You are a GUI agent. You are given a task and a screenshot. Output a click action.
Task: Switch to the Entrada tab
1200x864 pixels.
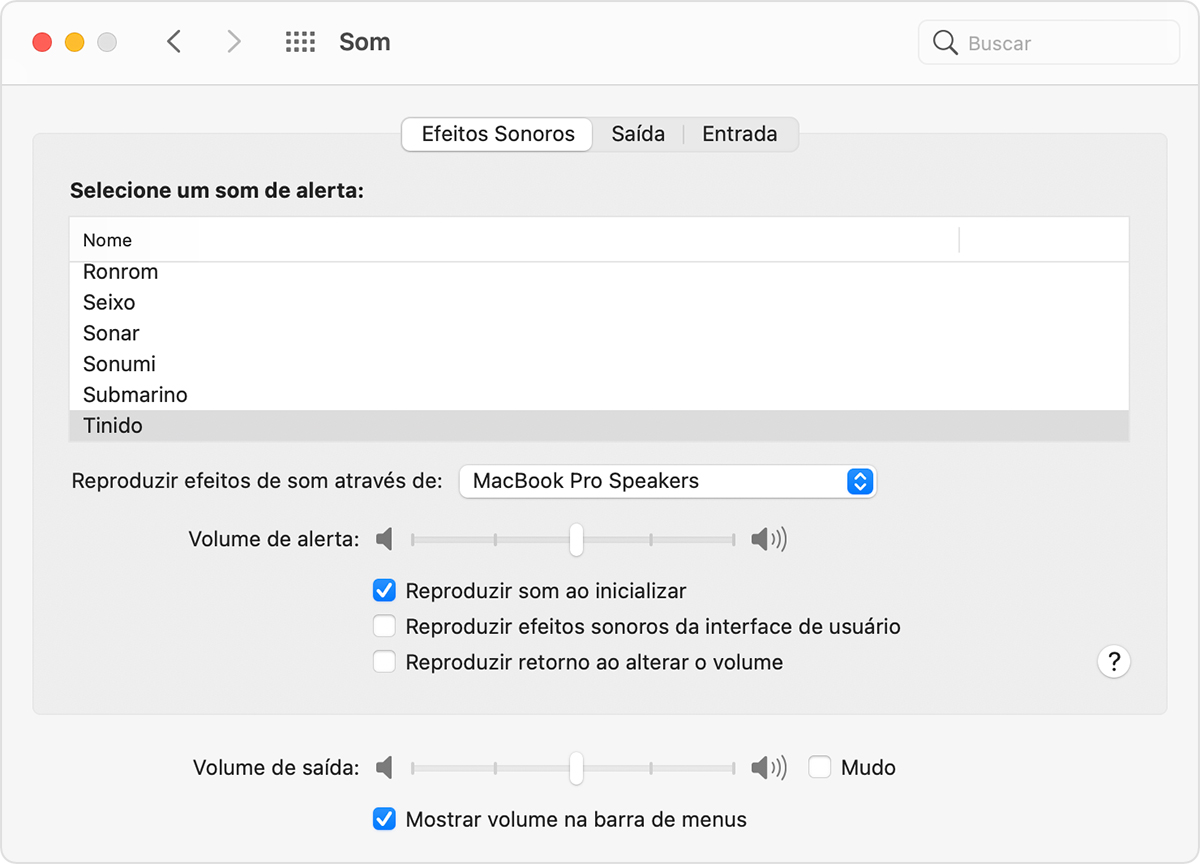pyautogui.click(x=739, y=134)
